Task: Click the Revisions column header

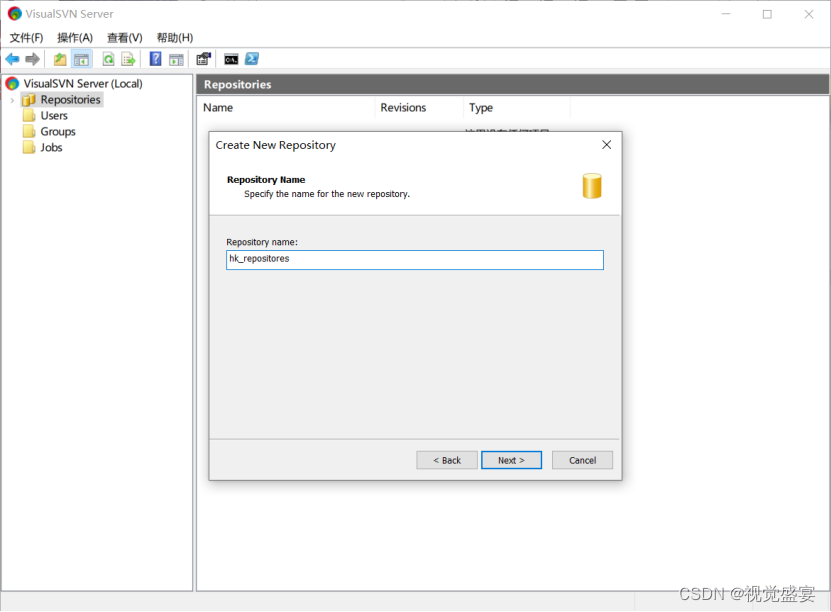Action: tap(419, 108)
